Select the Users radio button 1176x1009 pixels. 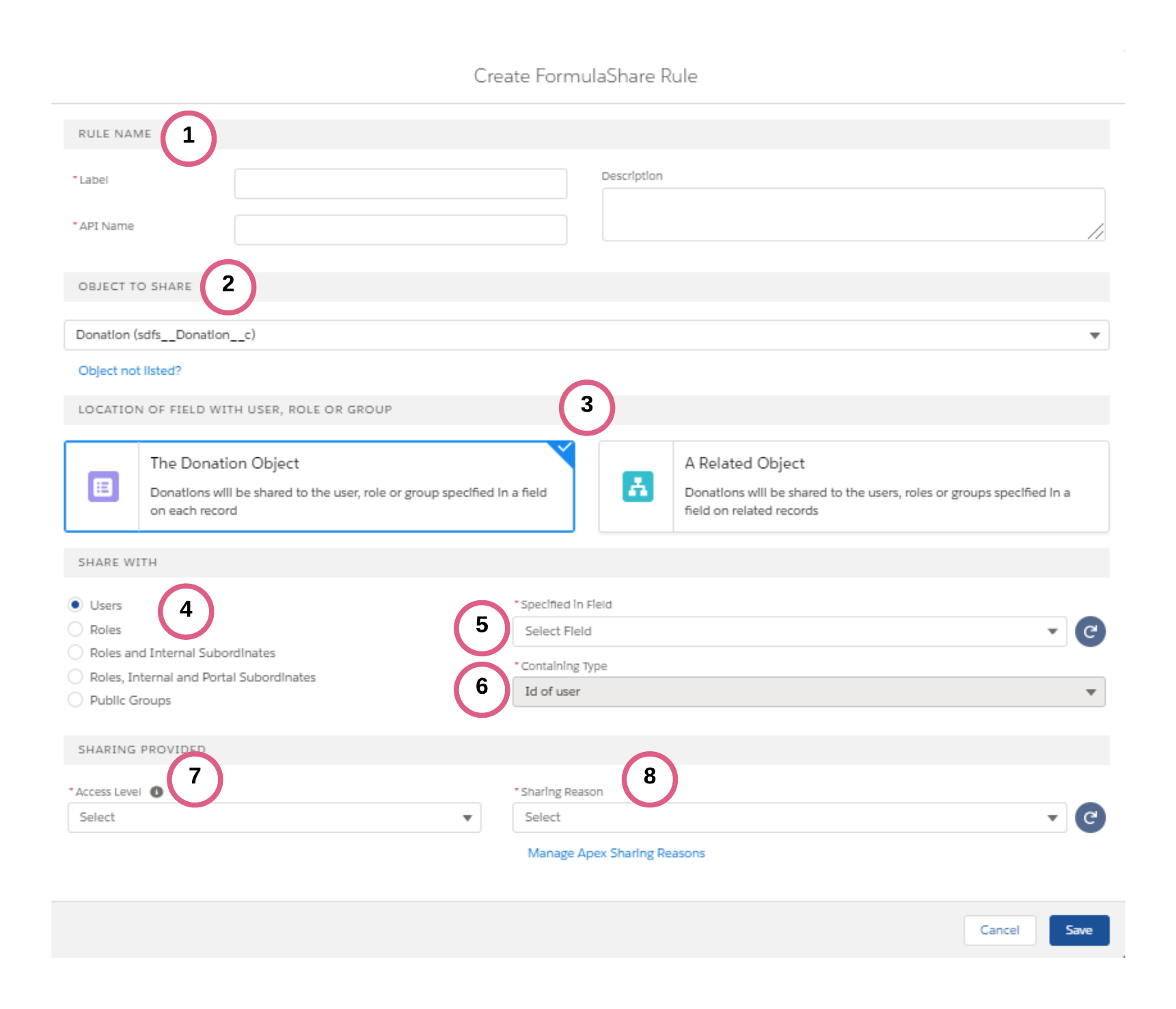coord(76,605)
